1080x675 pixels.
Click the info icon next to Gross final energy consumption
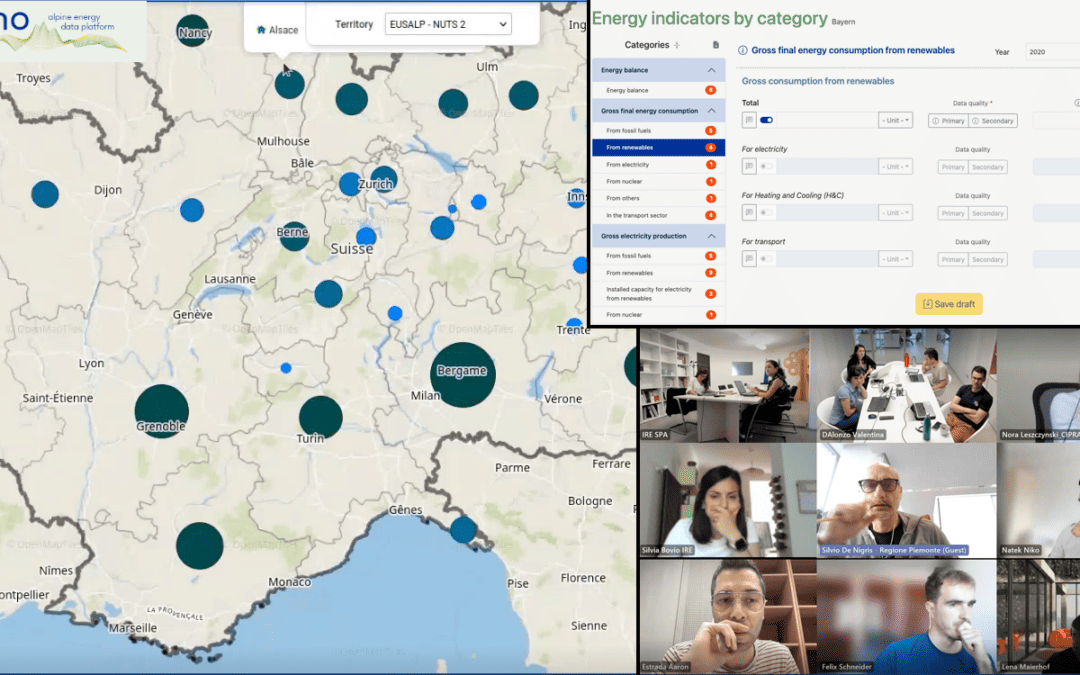(x=744, y=49)
